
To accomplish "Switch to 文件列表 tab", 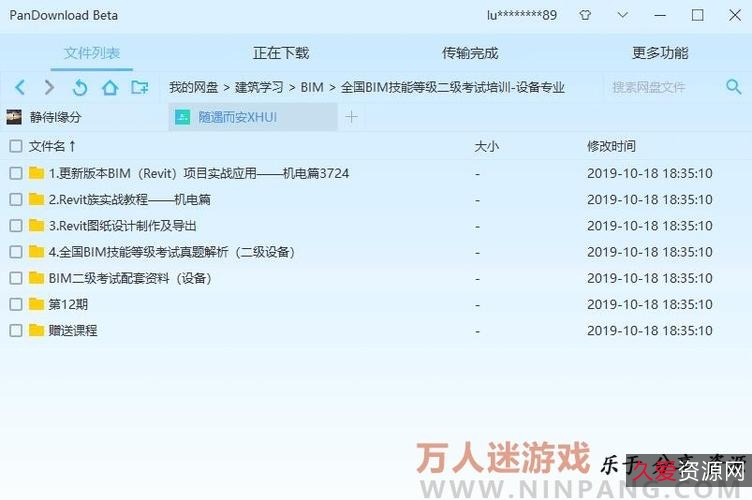I will pos(92,53).
